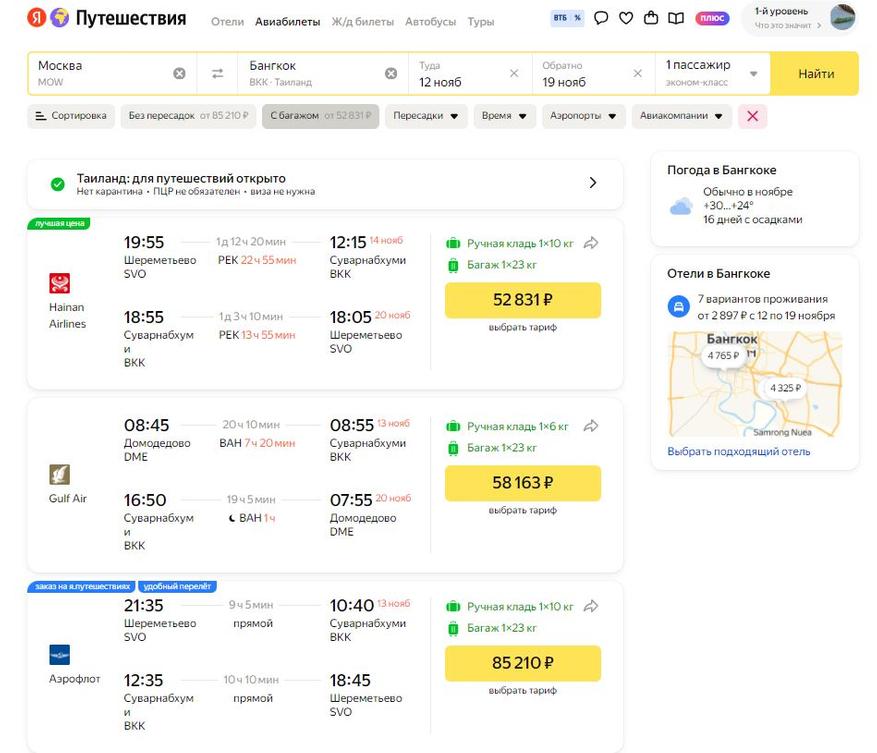Clear the Бангкок destination field
The height and width of the screenshot is (753, 877).
click(391, 73)
